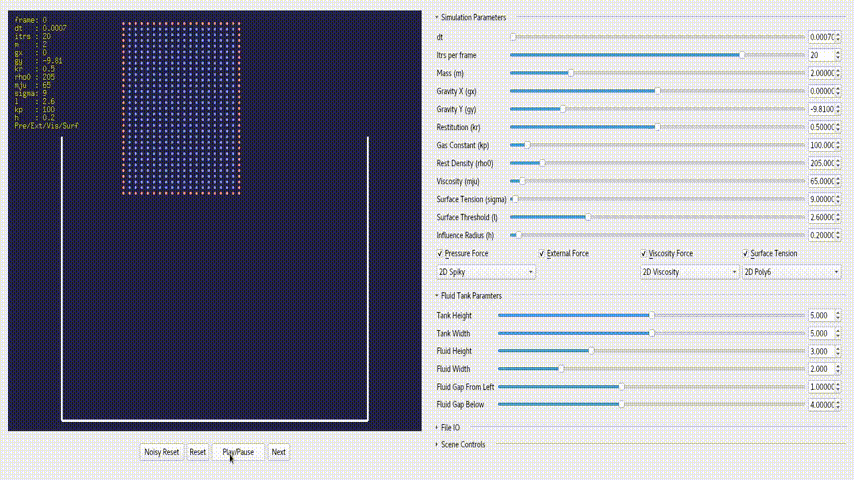Open the 2D Poly6 kernel dropdown

pos(790,271)
